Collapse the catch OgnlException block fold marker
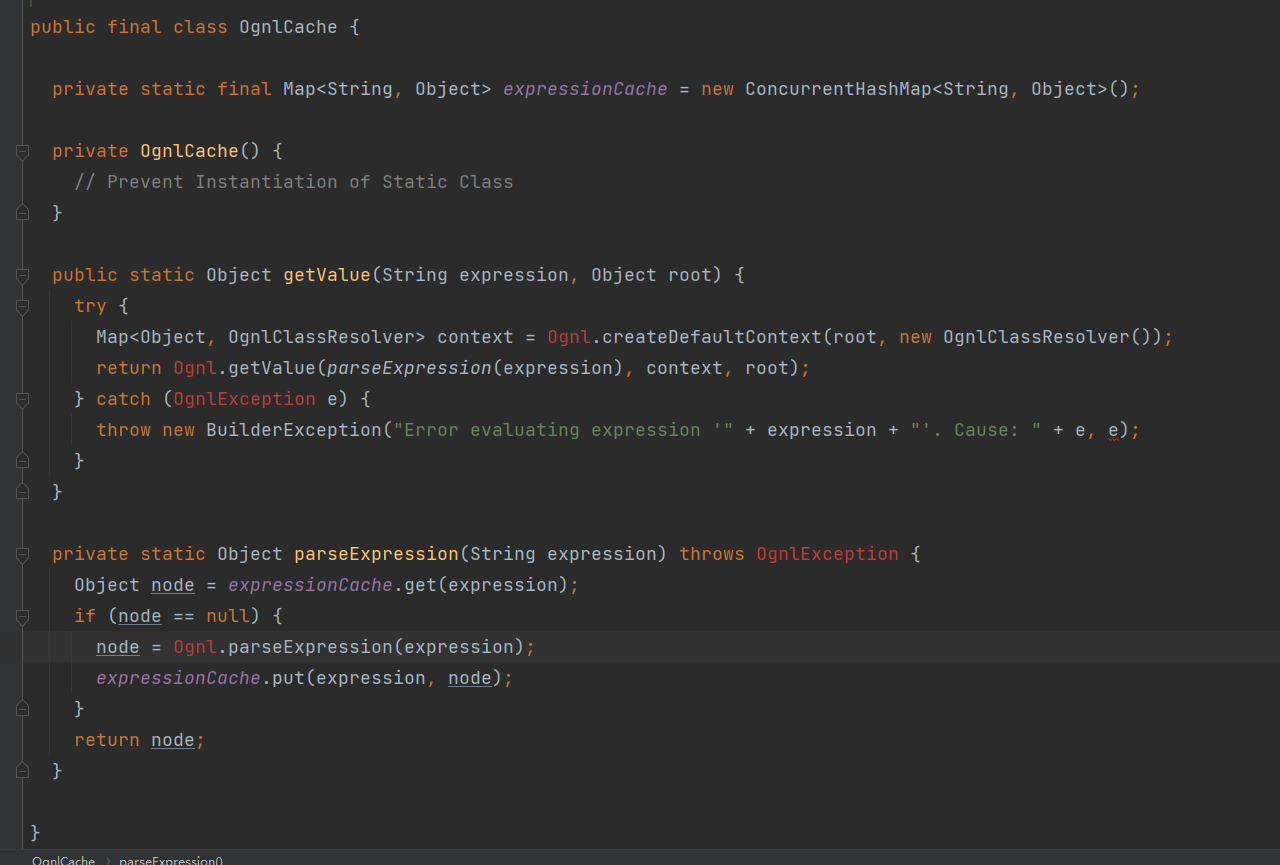This screenshot has width=1280, height=865. (22, 399)
